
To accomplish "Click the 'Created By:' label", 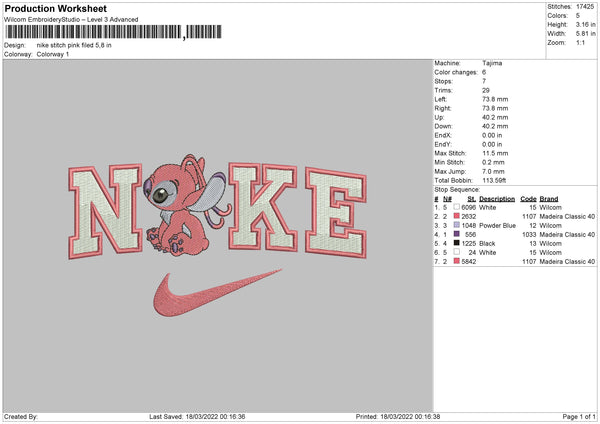I will point(21,417).
